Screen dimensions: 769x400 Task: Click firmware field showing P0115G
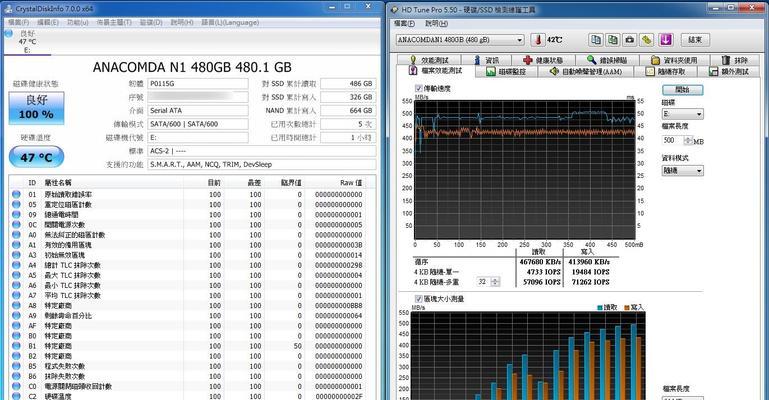[x=198, y=84]
